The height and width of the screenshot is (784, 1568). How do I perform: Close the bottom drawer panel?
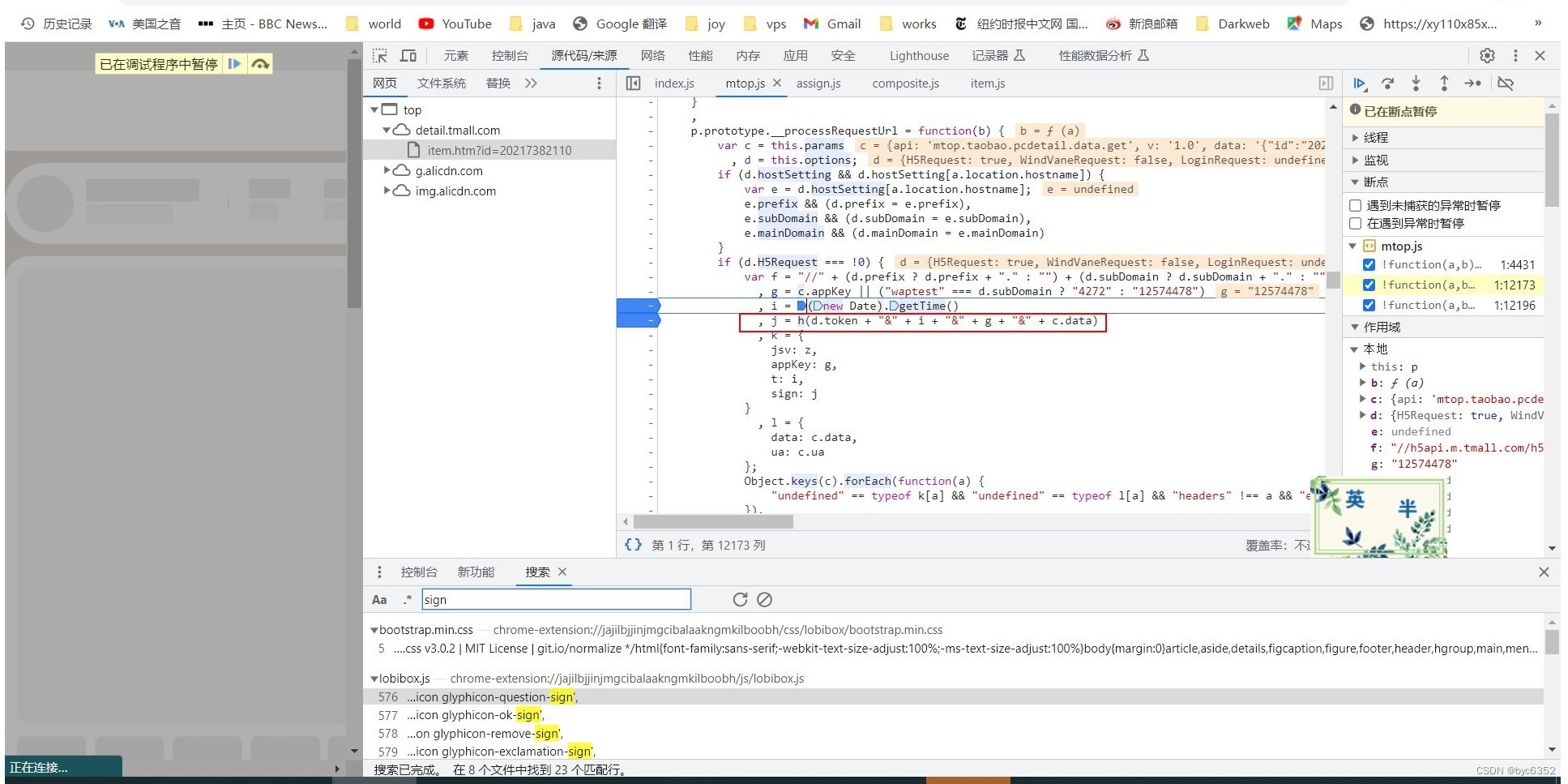(1544, 572)
